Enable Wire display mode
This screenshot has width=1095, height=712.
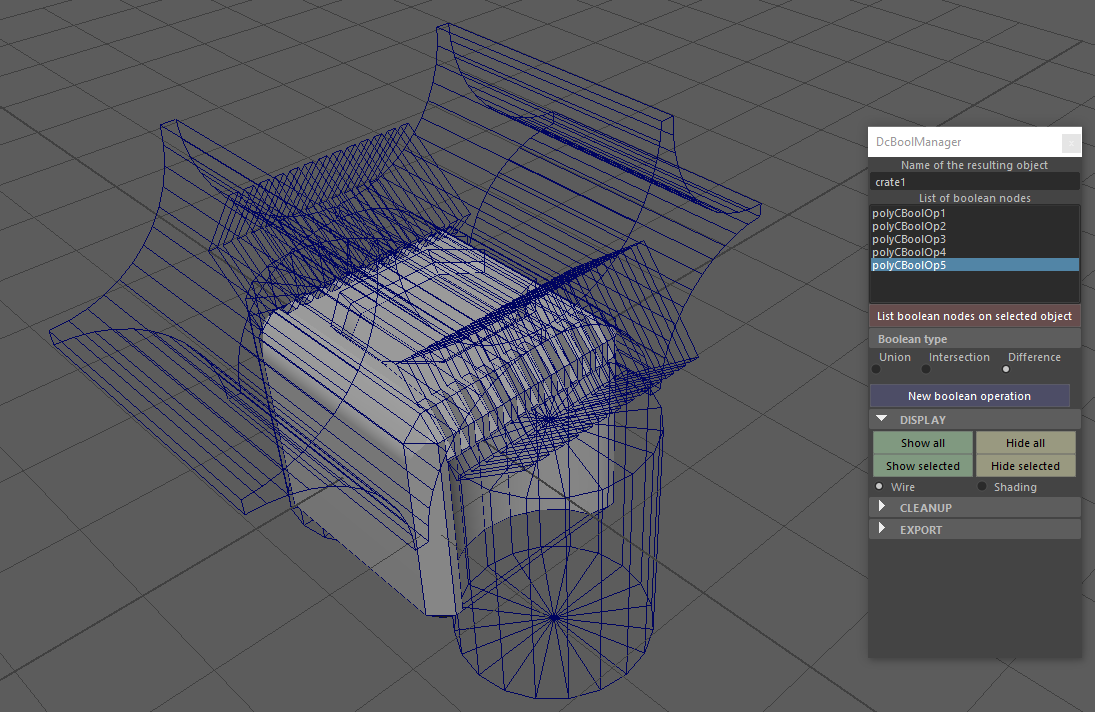879,487
